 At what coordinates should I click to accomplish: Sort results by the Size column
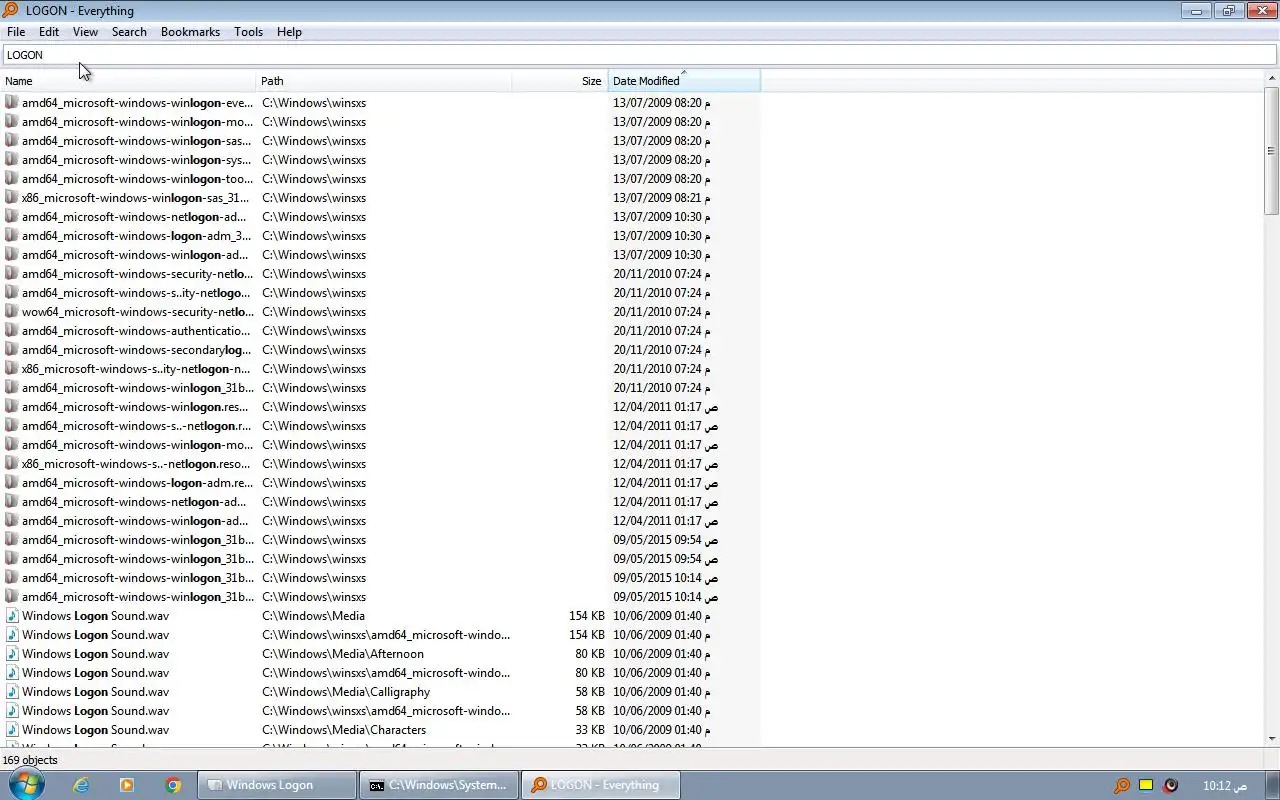560,81
